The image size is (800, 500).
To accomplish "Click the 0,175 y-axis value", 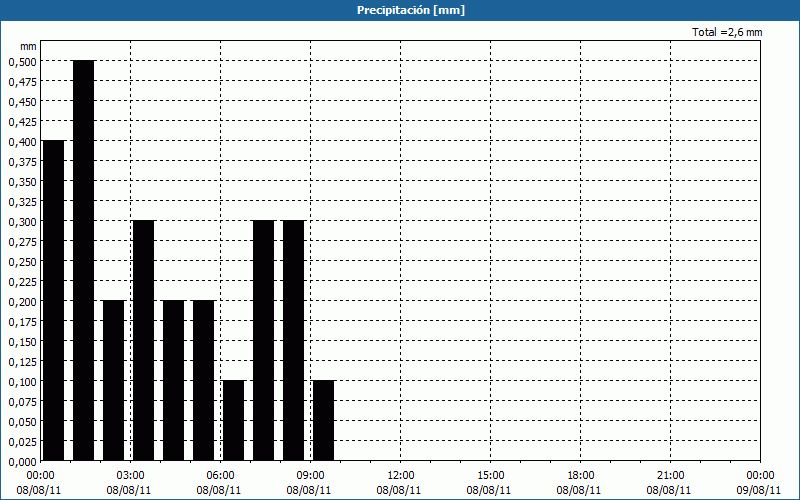I will (23, 322).
